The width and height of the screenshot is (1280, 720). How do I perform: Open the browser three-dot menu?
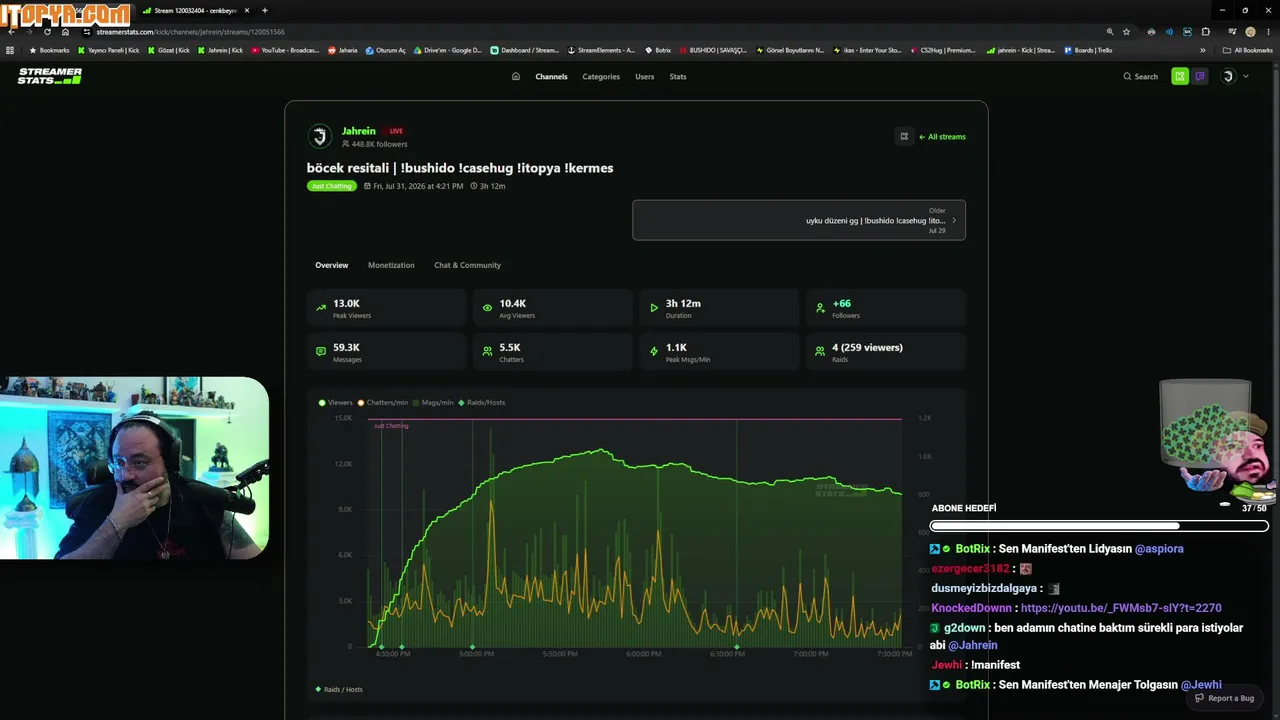point(1268,32)
